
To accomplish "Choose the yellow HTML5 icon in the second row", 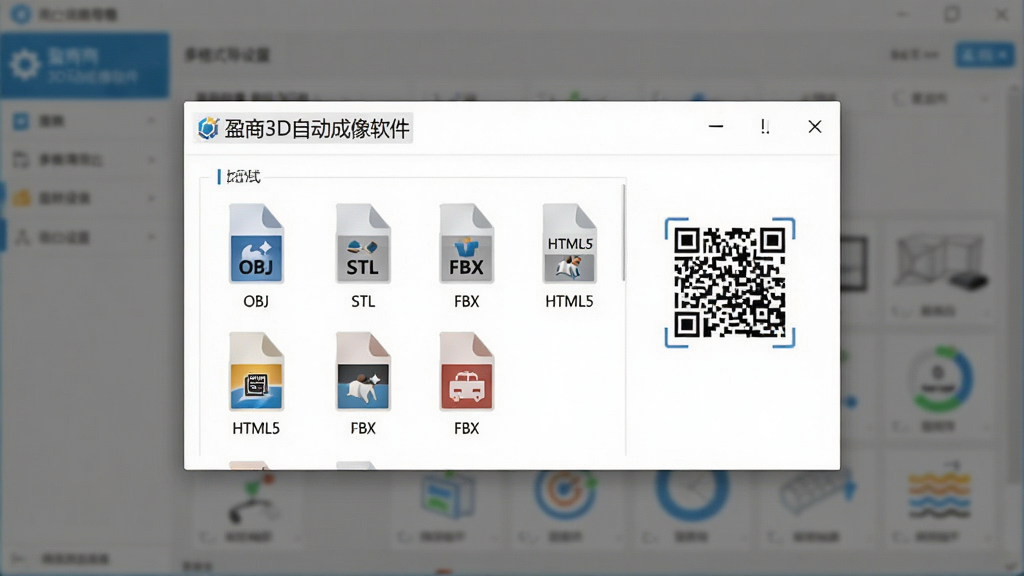I will 256,371.
